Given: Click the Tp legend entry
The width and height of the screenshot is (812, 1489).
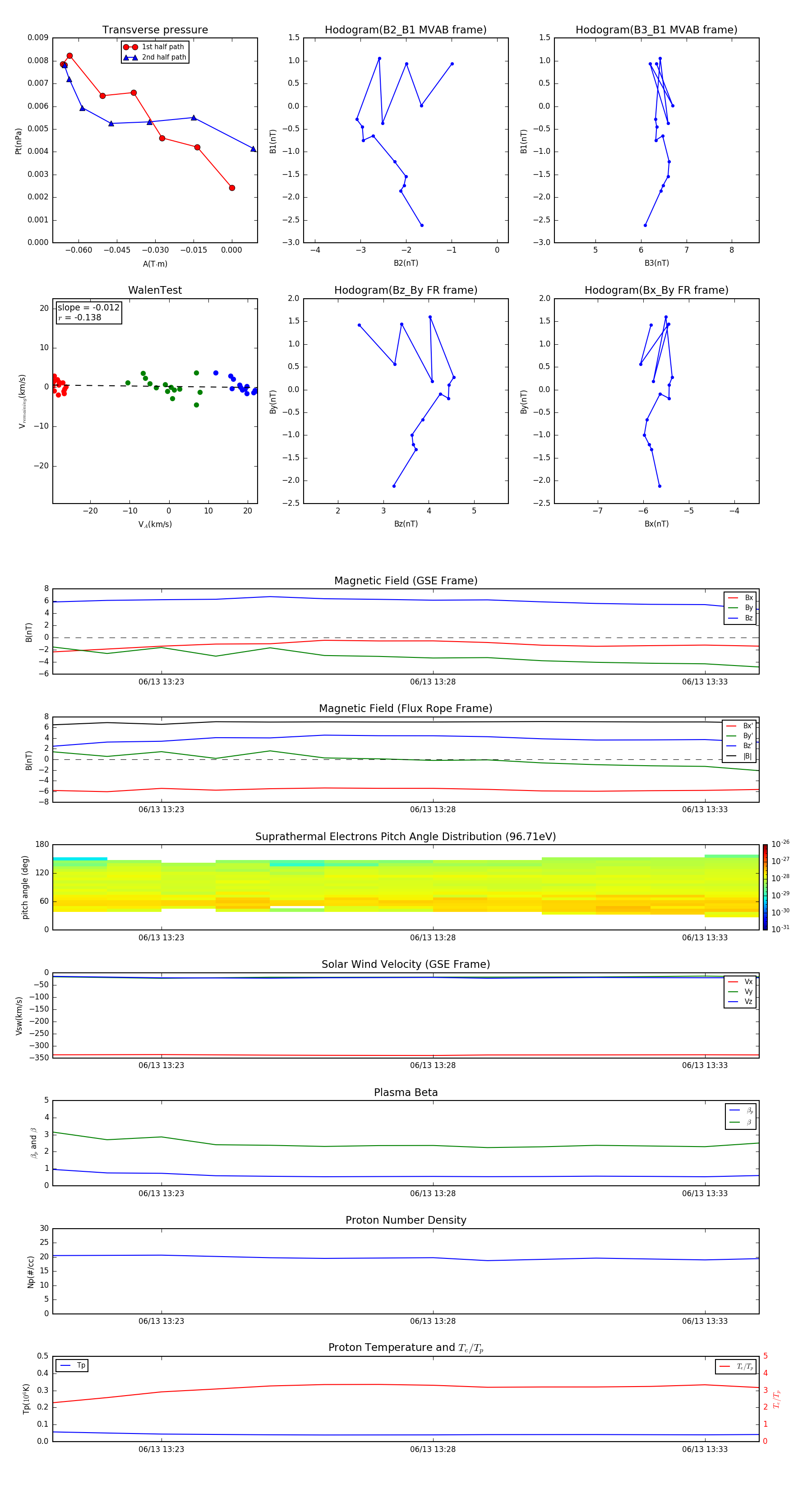Looking at the screenshot, I should pyautogui.click(x=72, y=1366).
